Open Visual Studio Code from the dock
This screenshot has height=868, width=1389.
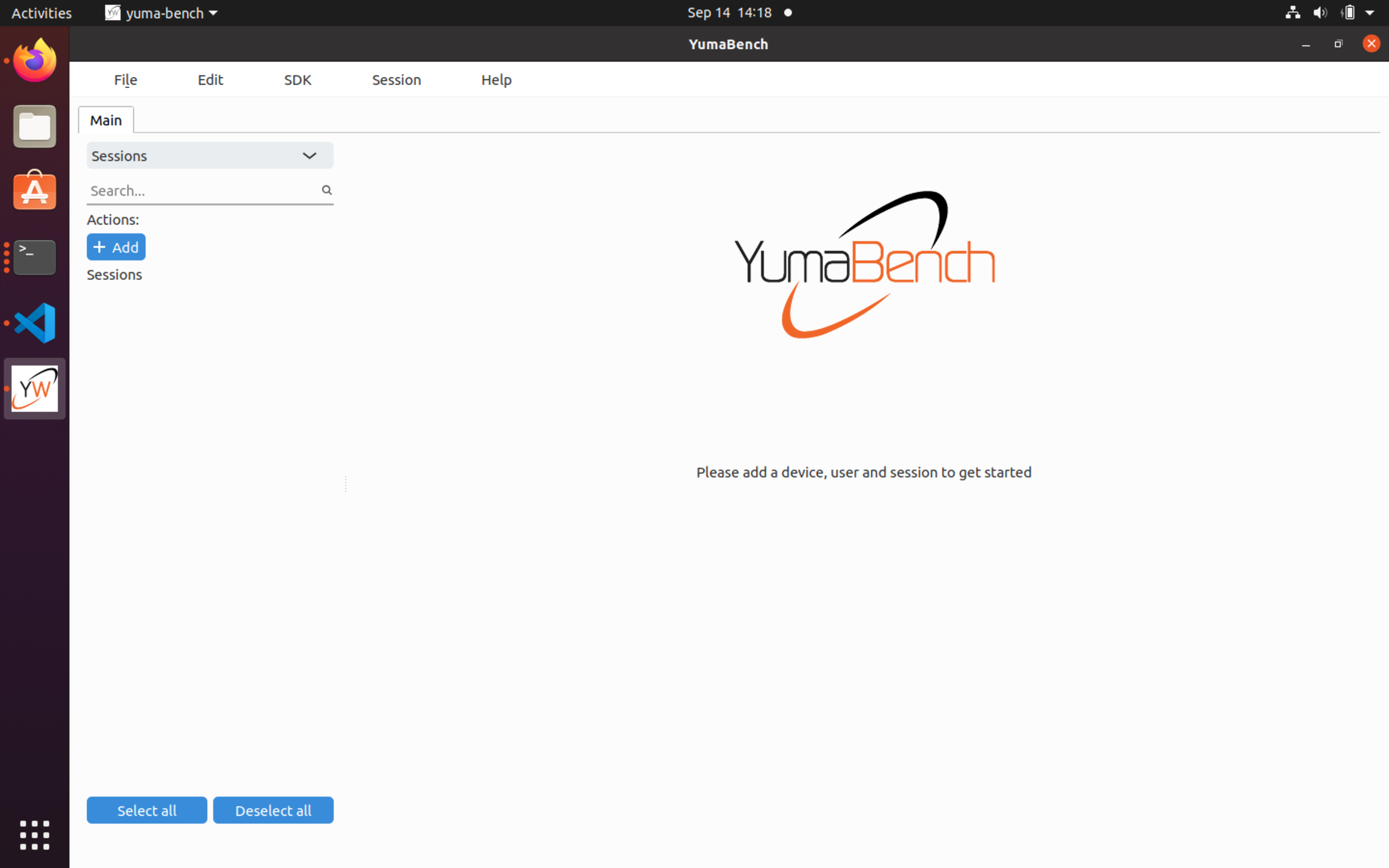[x=34, y=322]
